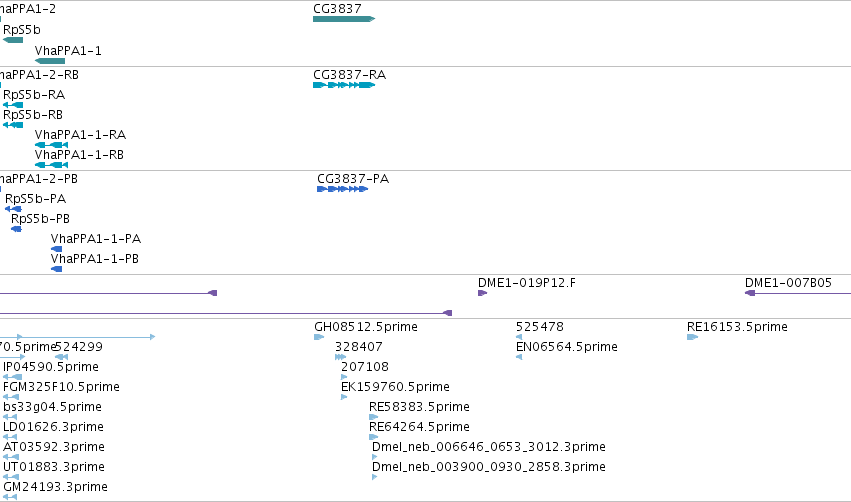
Task: Click the IP04590.5prime label
Action: pyautogui.click(x=51, y=367)
